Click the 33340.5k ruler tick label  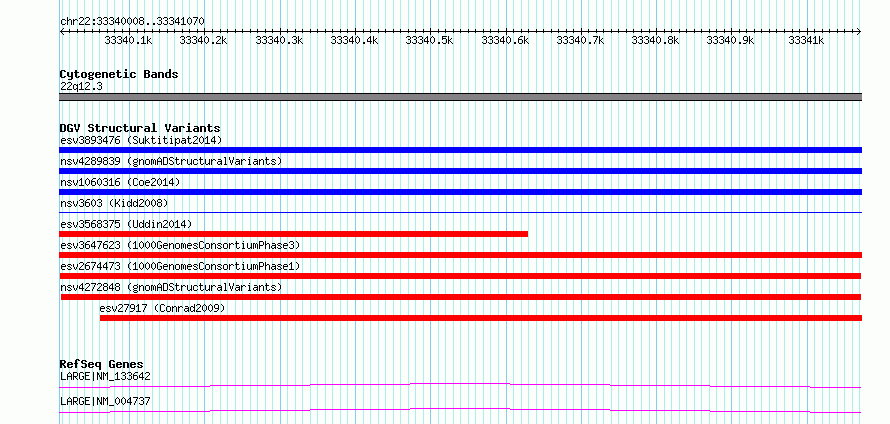[430, 40]
